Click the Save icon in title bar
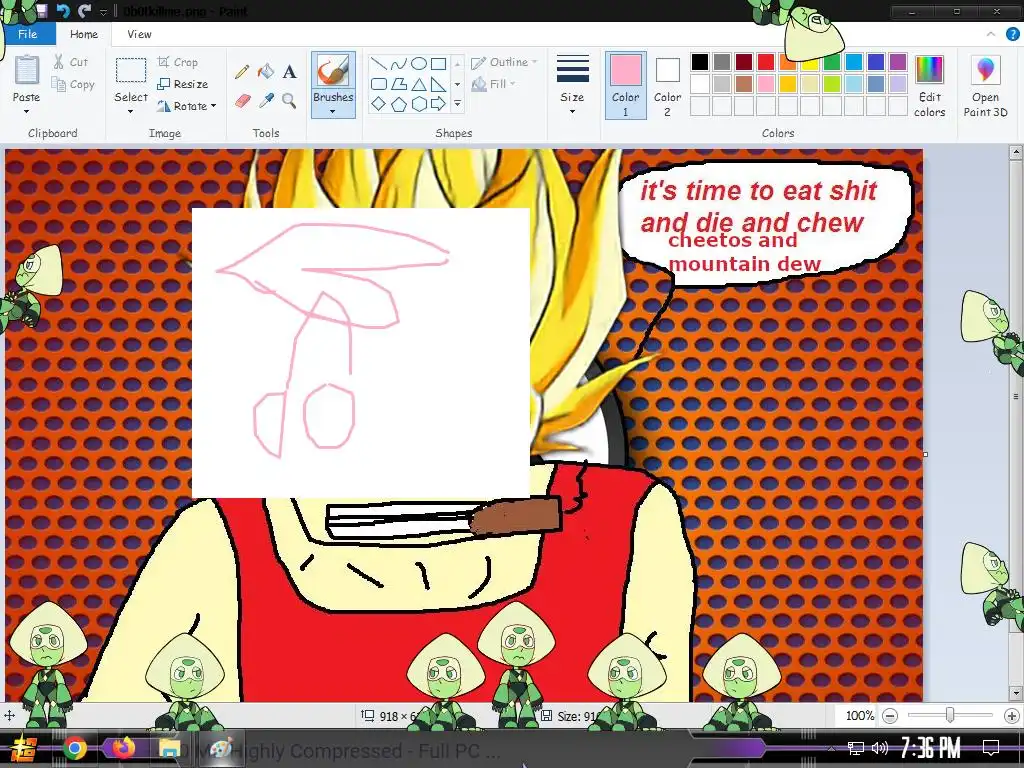Screen dimensions: 1024x768 pyautogui.click(x=41, y=10)
